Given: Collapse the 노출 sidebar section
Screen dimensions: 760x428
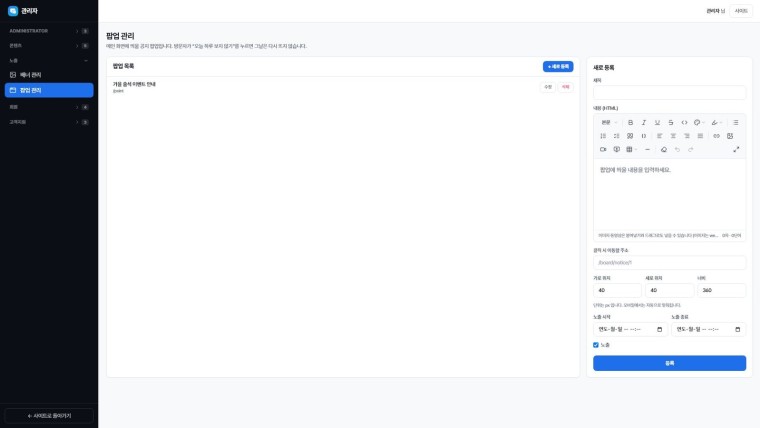Looking at the screenshot, I should [48, 61].
